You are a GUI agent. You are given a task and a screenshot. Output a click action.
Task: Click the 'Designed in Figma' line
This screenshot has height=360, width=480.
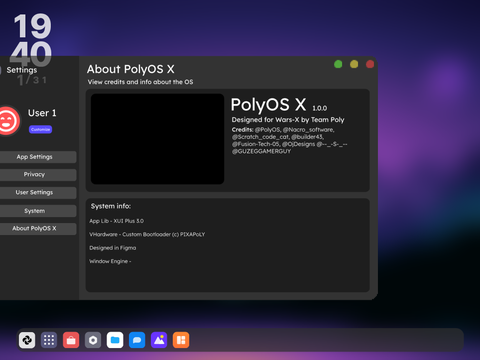(x=113, y=248)
